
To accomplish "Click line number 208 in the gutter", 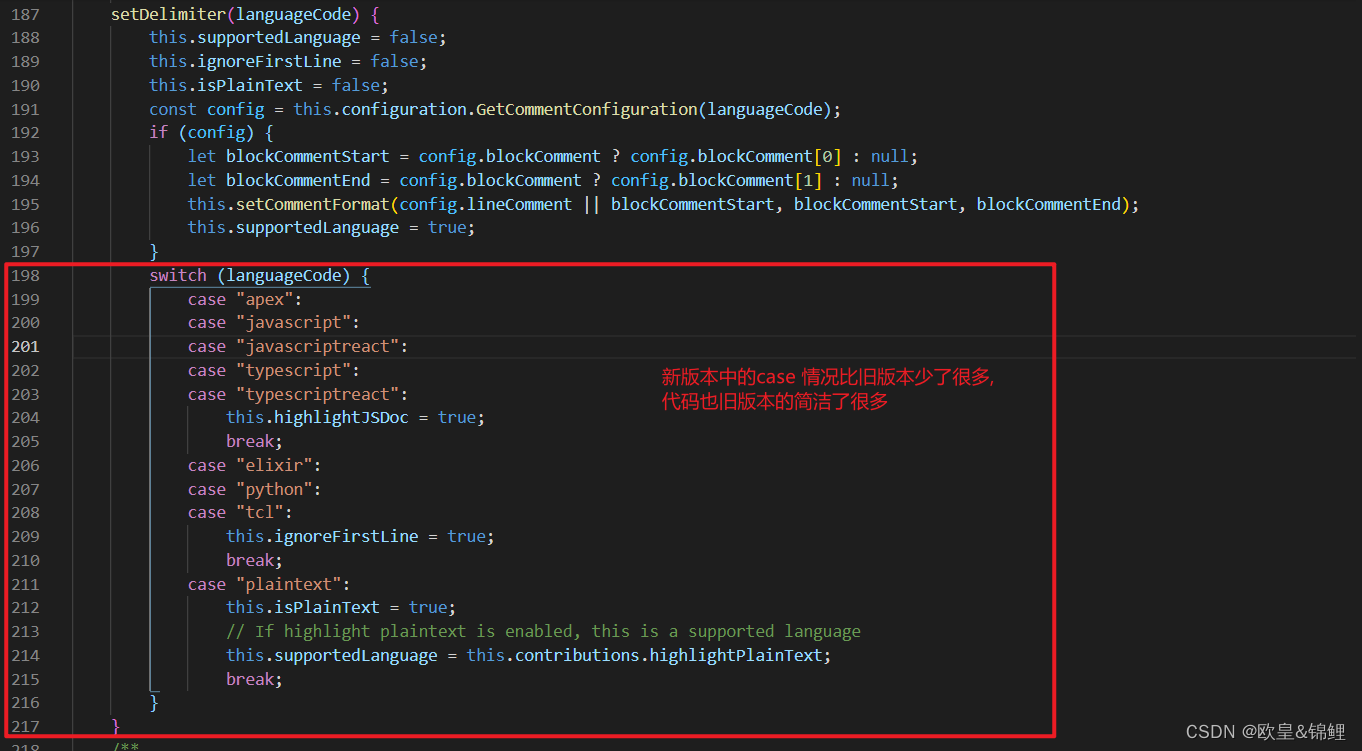I will 25,513.
